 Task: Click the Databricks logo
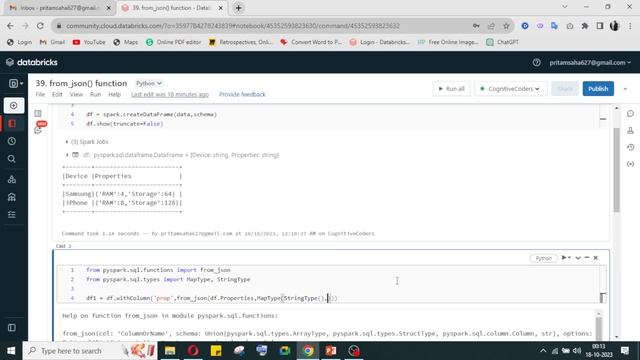(x=32, y=62)
